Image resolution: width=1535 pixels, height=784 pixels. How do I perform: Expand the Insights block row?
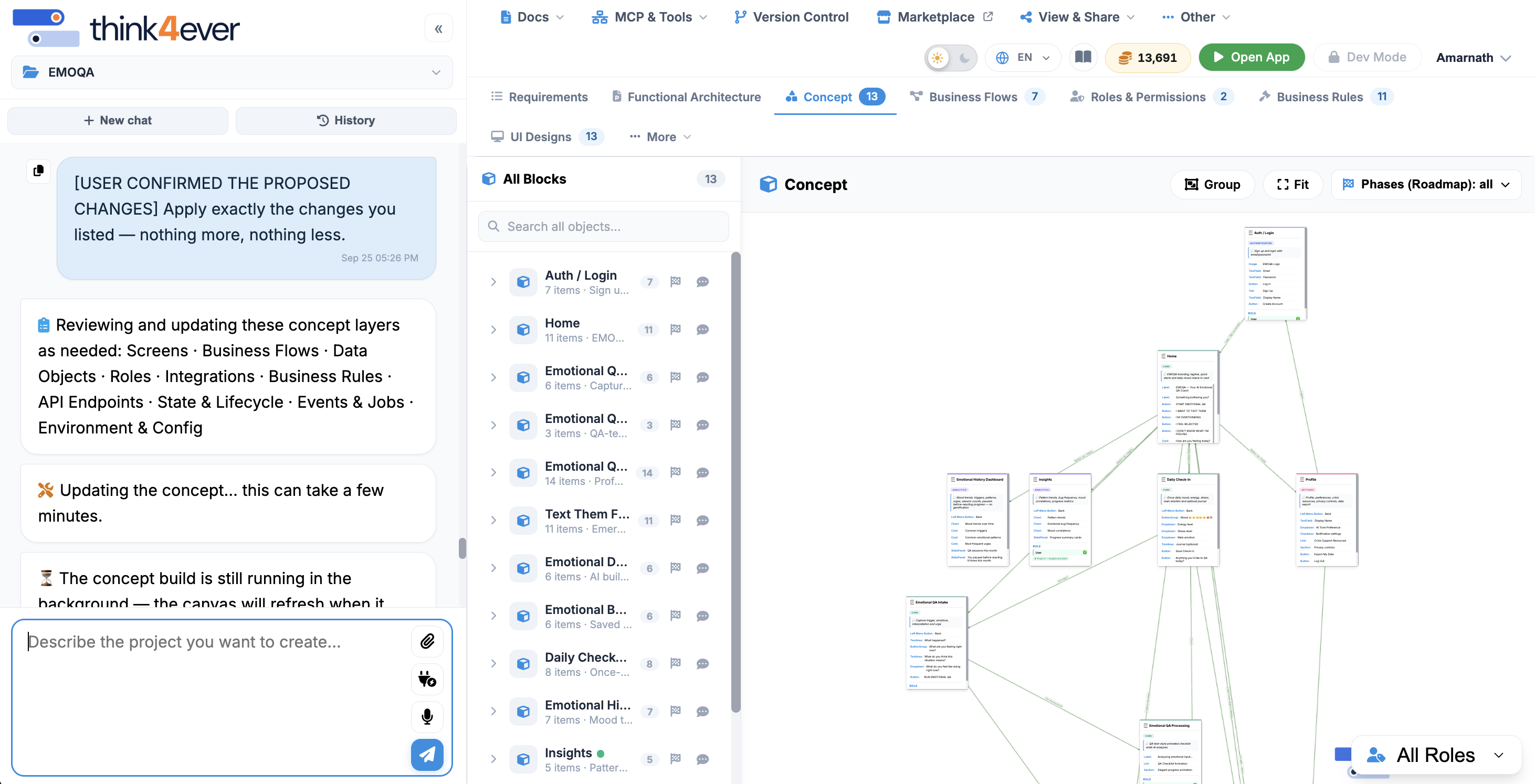coord(493,759)
